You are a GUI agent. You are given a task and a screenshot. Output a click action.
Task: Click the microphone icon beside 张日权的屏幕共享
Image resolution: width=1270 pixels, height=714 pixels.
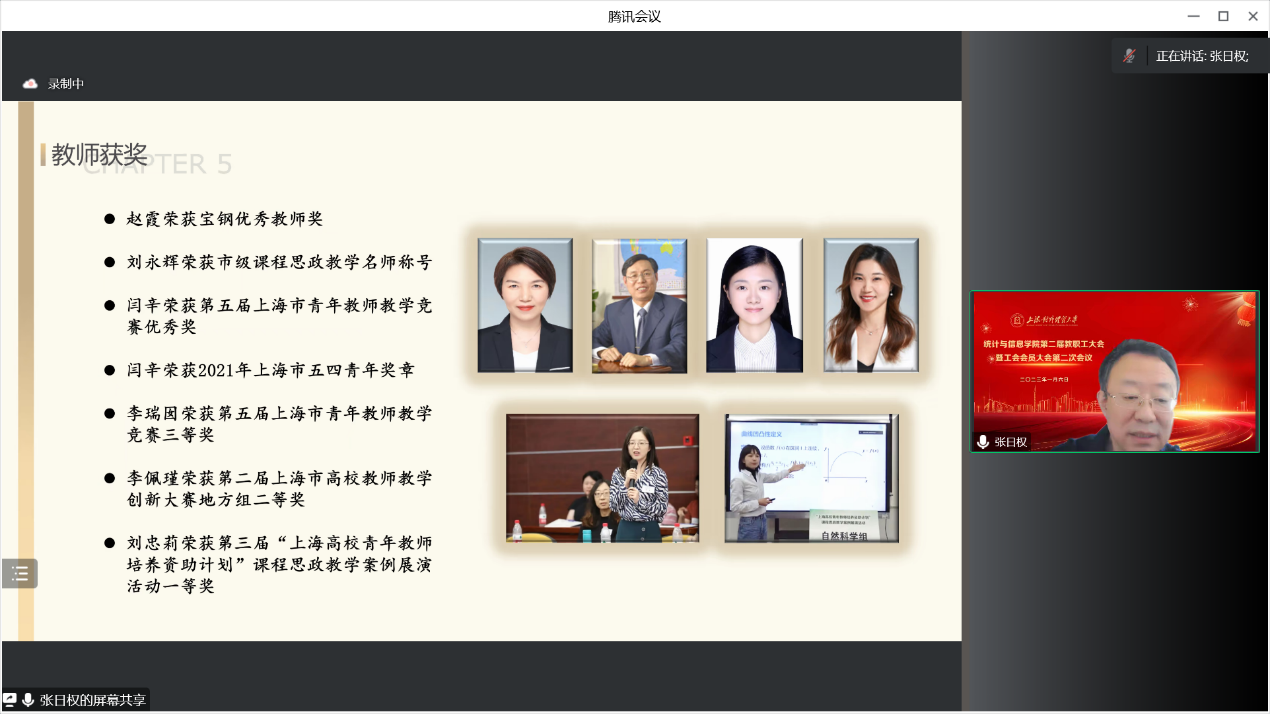[28, 700]
